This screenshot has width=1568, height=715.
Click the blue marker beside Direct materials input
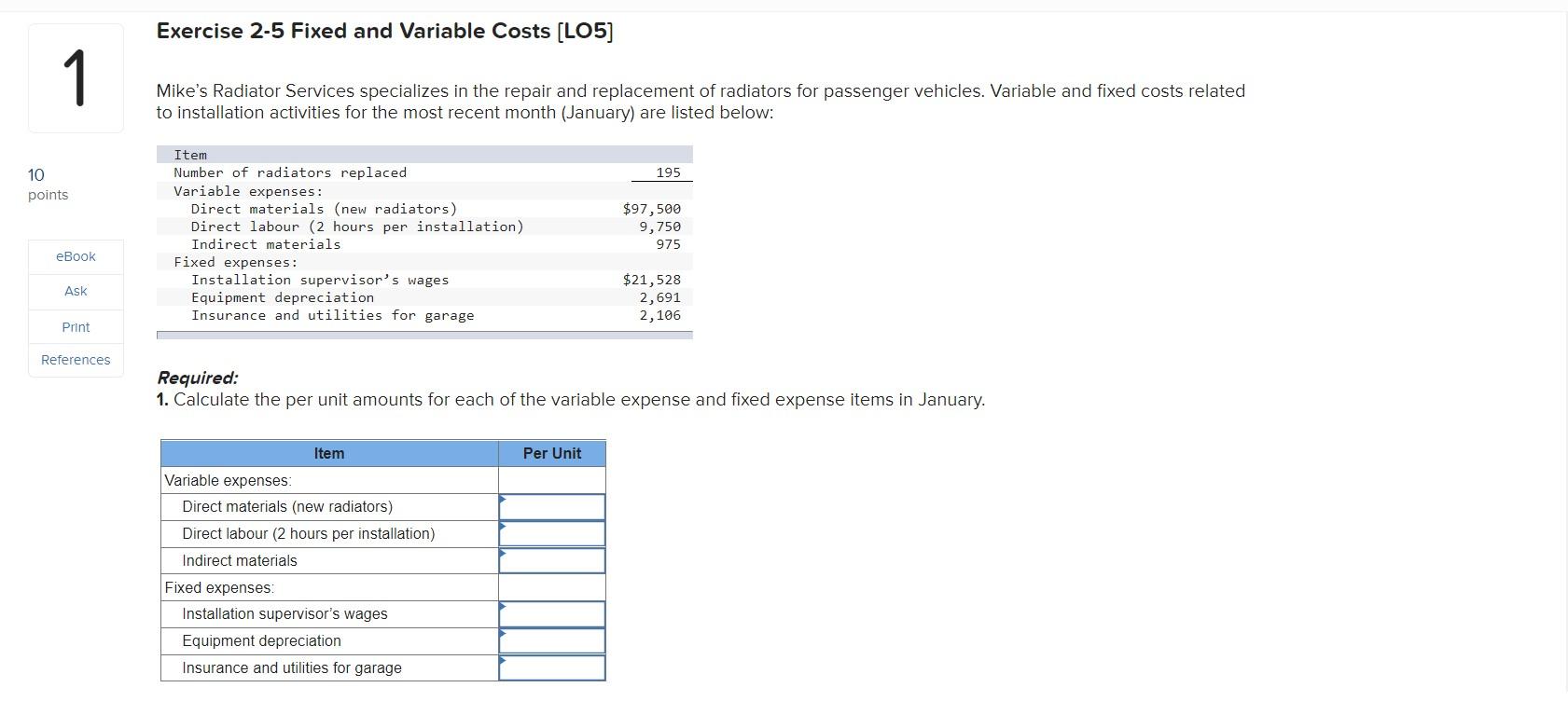point(503,501)
